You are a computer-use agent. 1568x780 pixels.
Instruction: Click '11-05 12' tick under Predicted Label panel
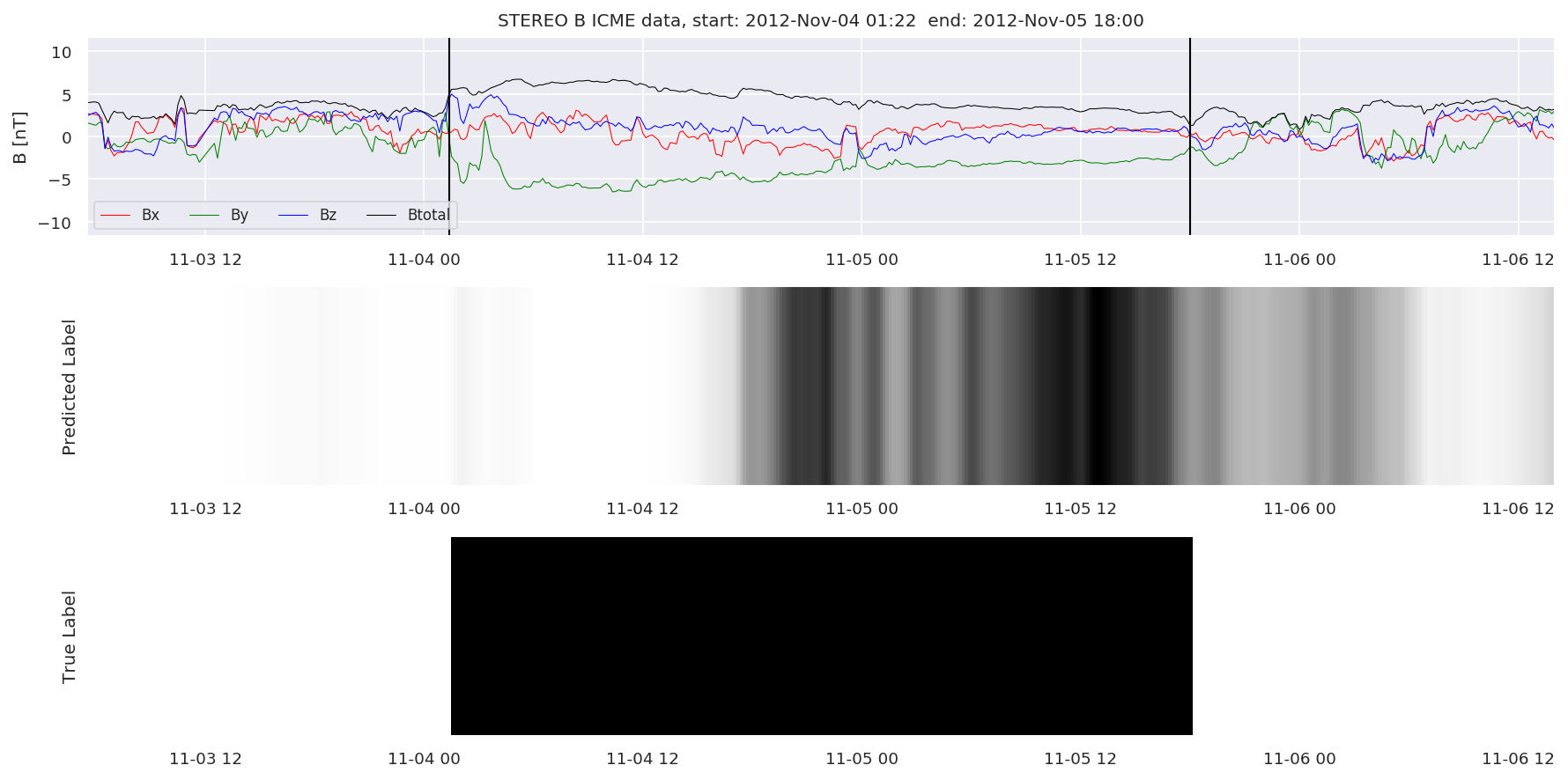(1080, 509)
